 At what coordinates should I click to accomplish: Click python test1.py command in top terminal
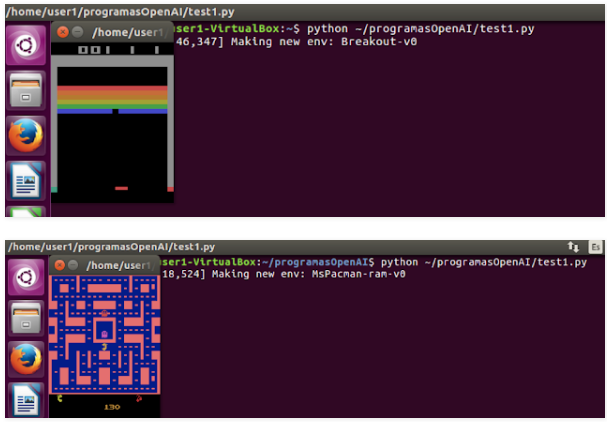tap(420, 29)
